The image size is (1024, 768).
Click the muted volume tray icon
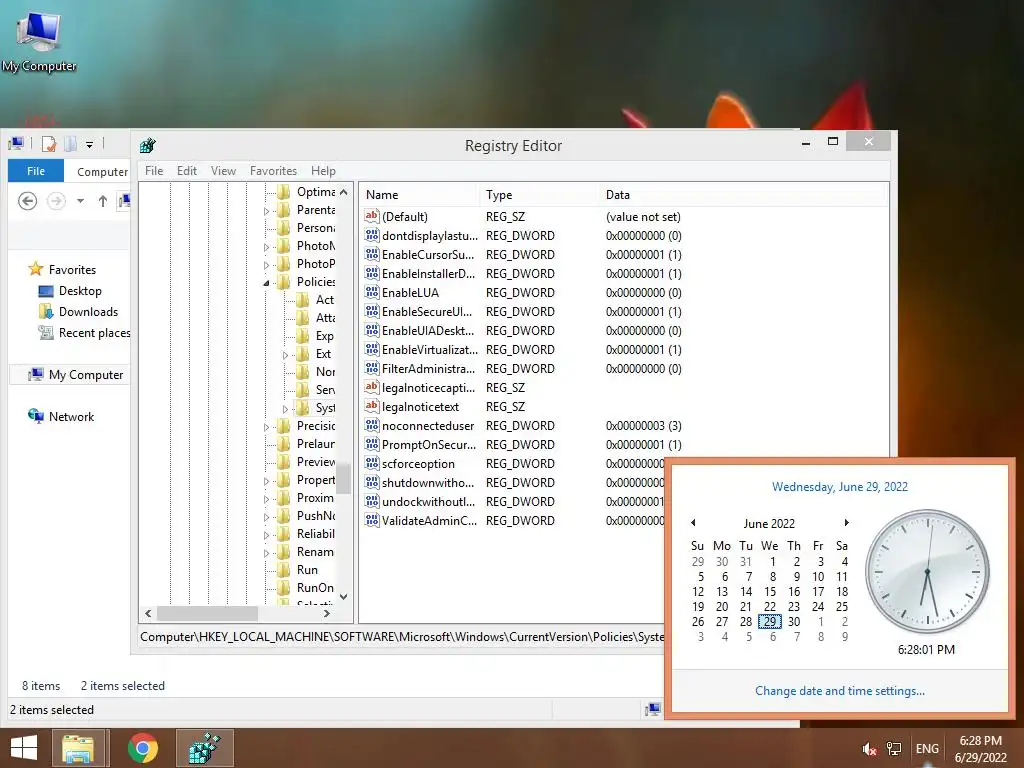tap(869, 749)
